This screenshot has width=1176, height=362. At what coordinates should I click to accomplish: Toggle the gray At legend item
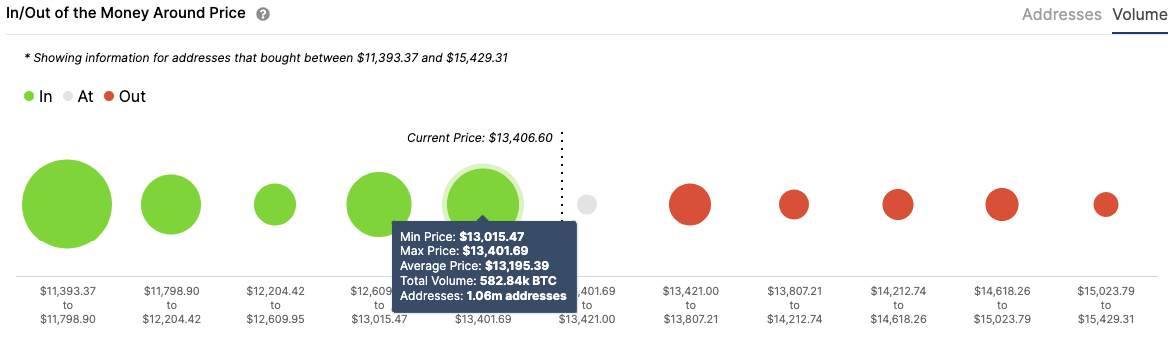pyautogui.click(x=78, y=96)
